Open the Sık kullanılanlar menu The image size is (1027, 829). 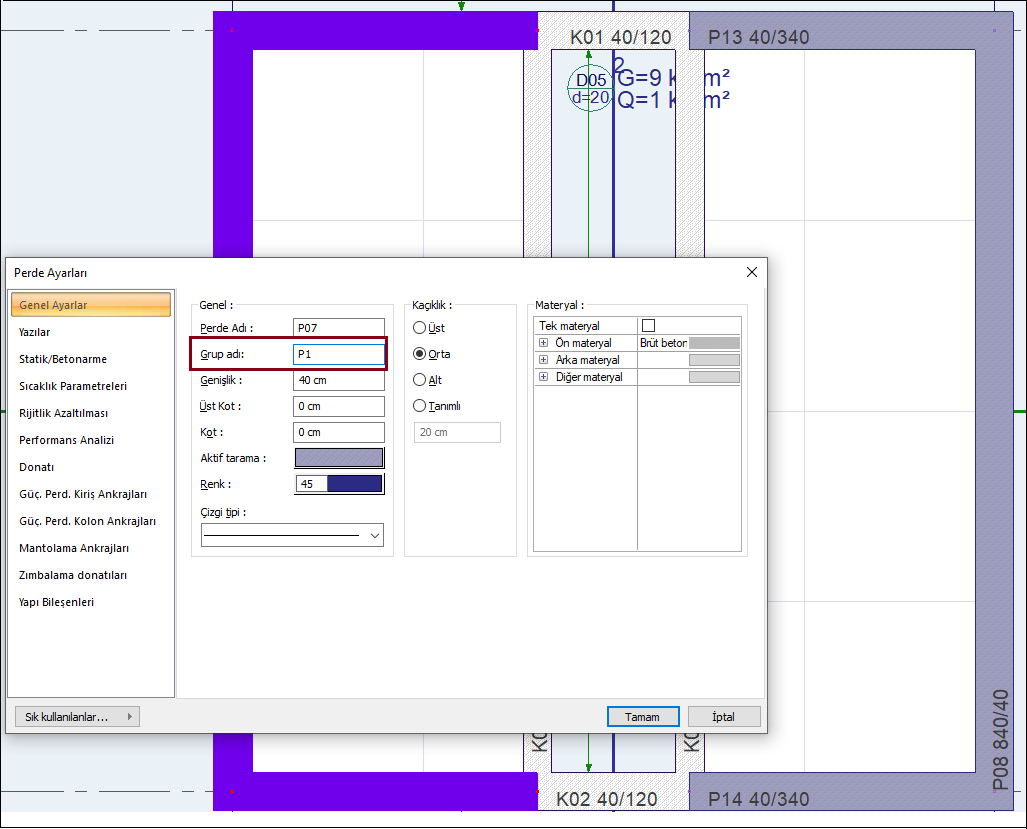(x=77, y=717)
